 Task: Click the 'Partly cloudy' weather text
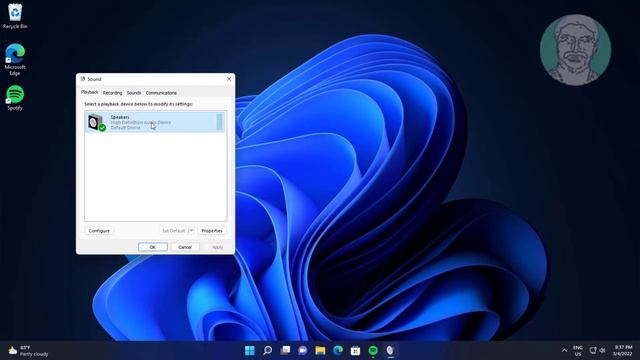click(x=34, y=354)
